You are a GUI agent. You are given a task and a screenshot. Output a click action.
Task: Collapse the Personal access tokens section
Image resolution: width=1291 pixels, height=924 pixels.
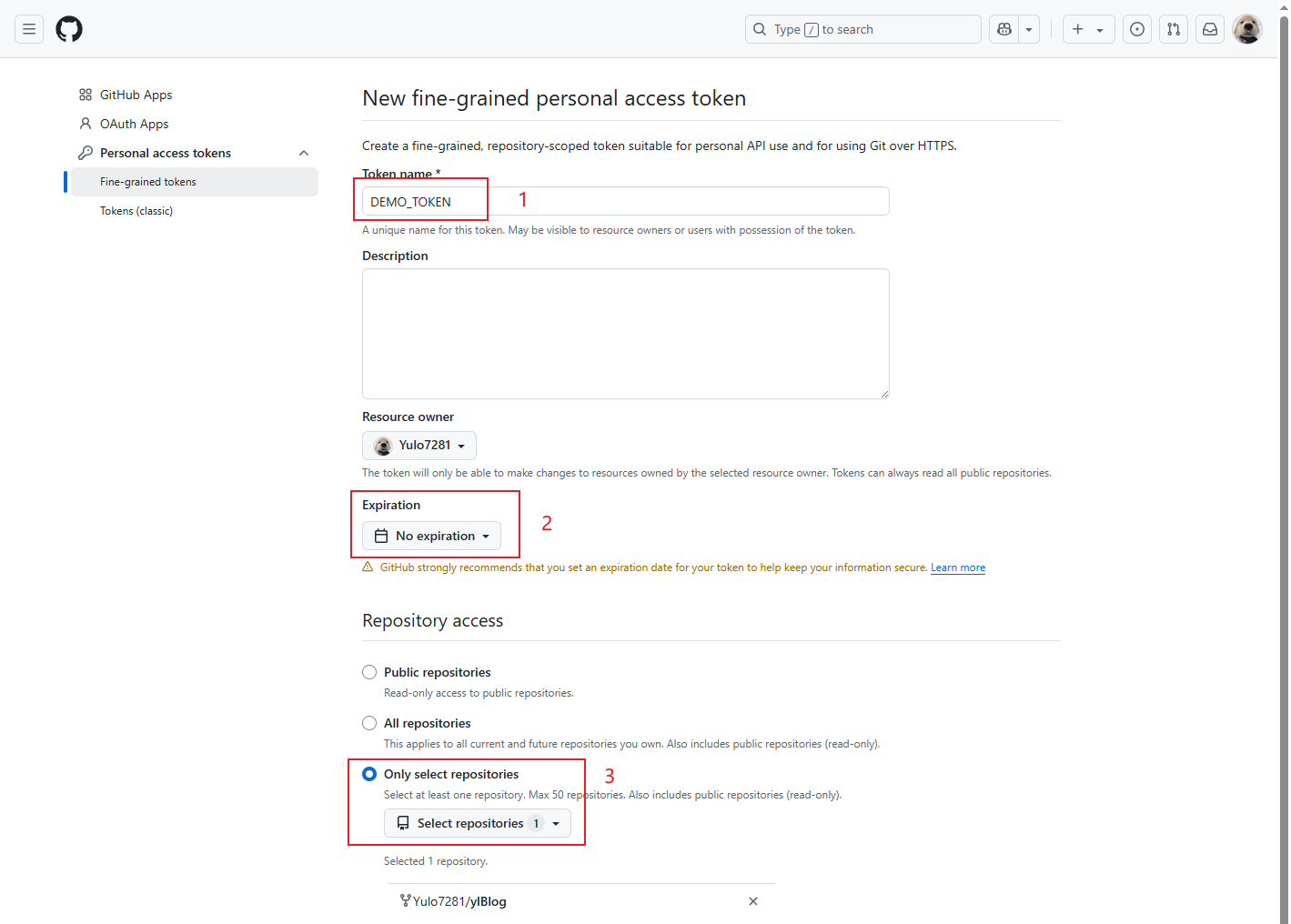[304, 153]
